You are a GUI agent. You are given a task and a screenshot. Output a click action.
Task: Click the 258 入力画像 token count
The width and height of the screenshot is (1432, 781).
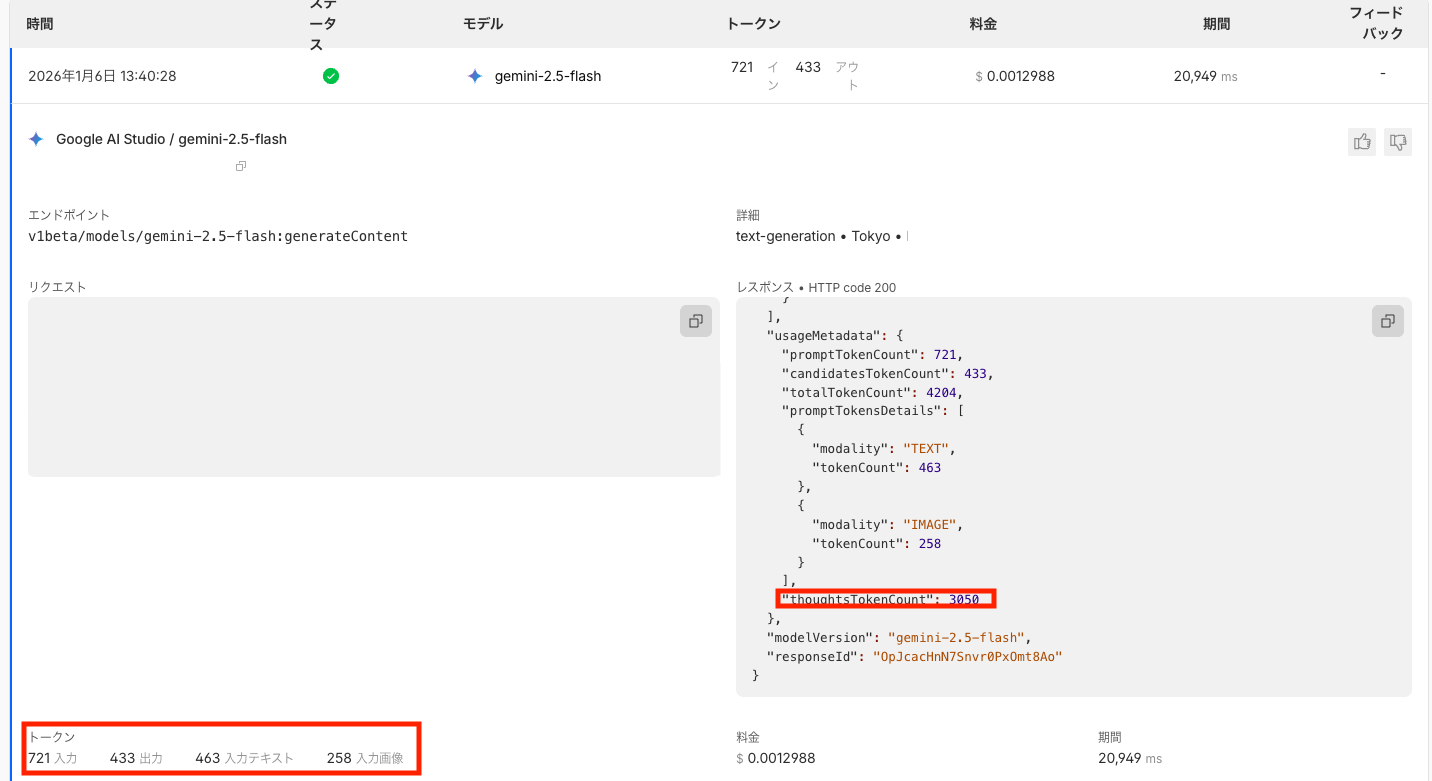tap(365, 758)
